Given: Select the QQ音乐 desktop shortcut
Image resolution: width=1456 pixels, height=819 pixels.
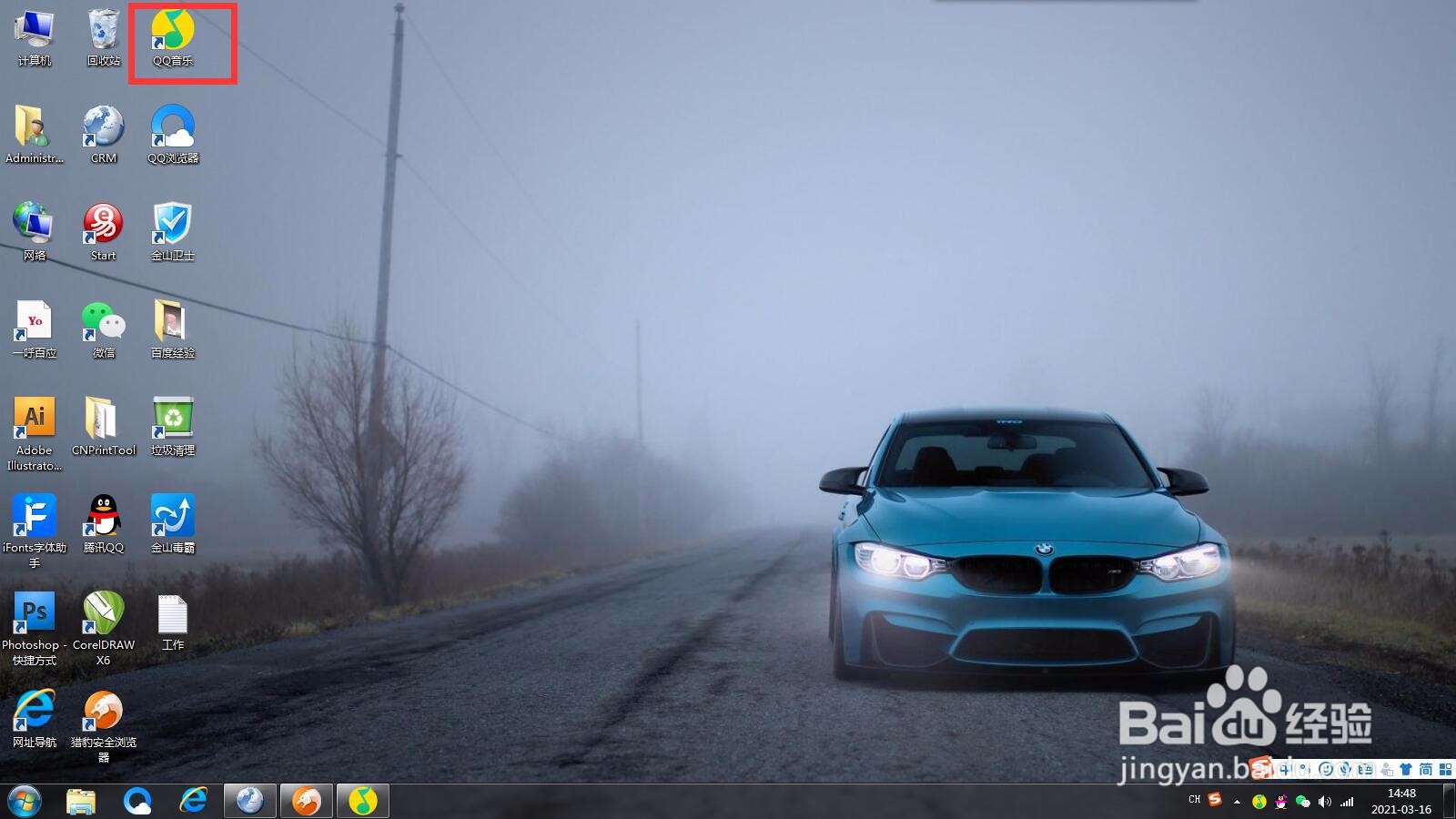Looking at the screenshot, I should point(173,38).
